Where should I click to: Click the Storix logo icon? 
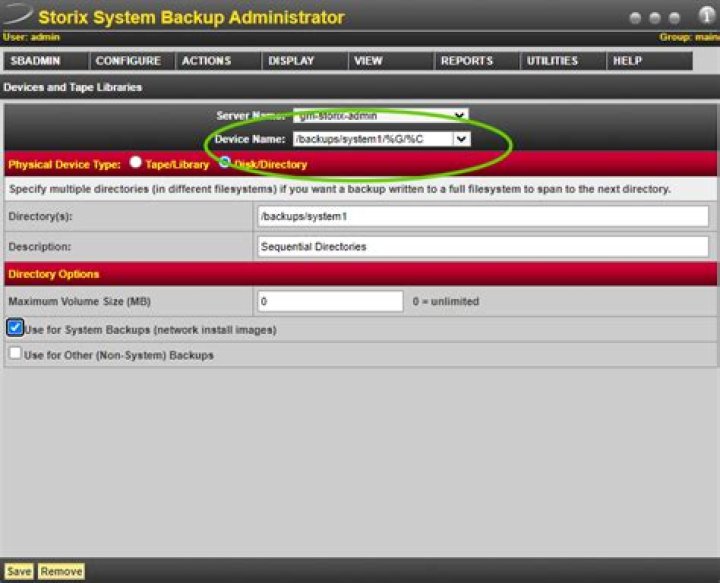tap(17, 13)
